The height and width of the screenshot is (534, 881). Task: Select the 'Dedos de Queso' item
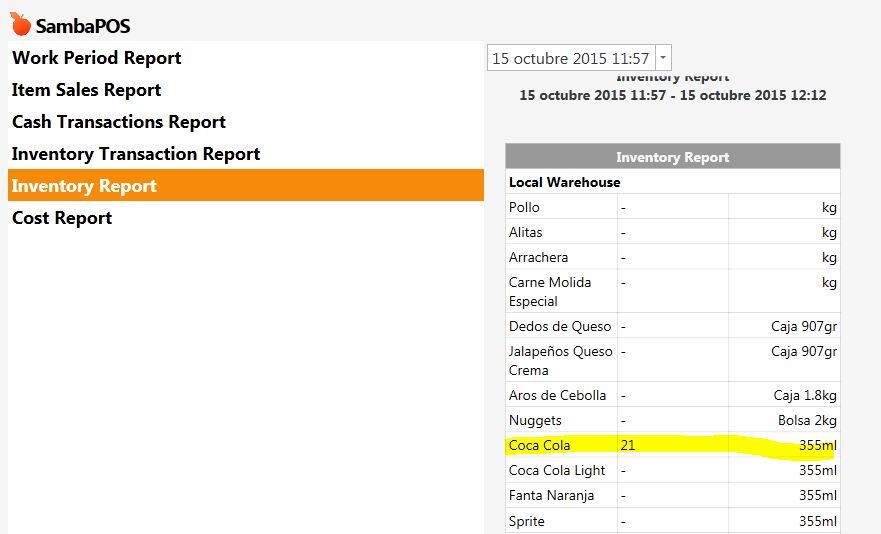click(x=560, y=327)
